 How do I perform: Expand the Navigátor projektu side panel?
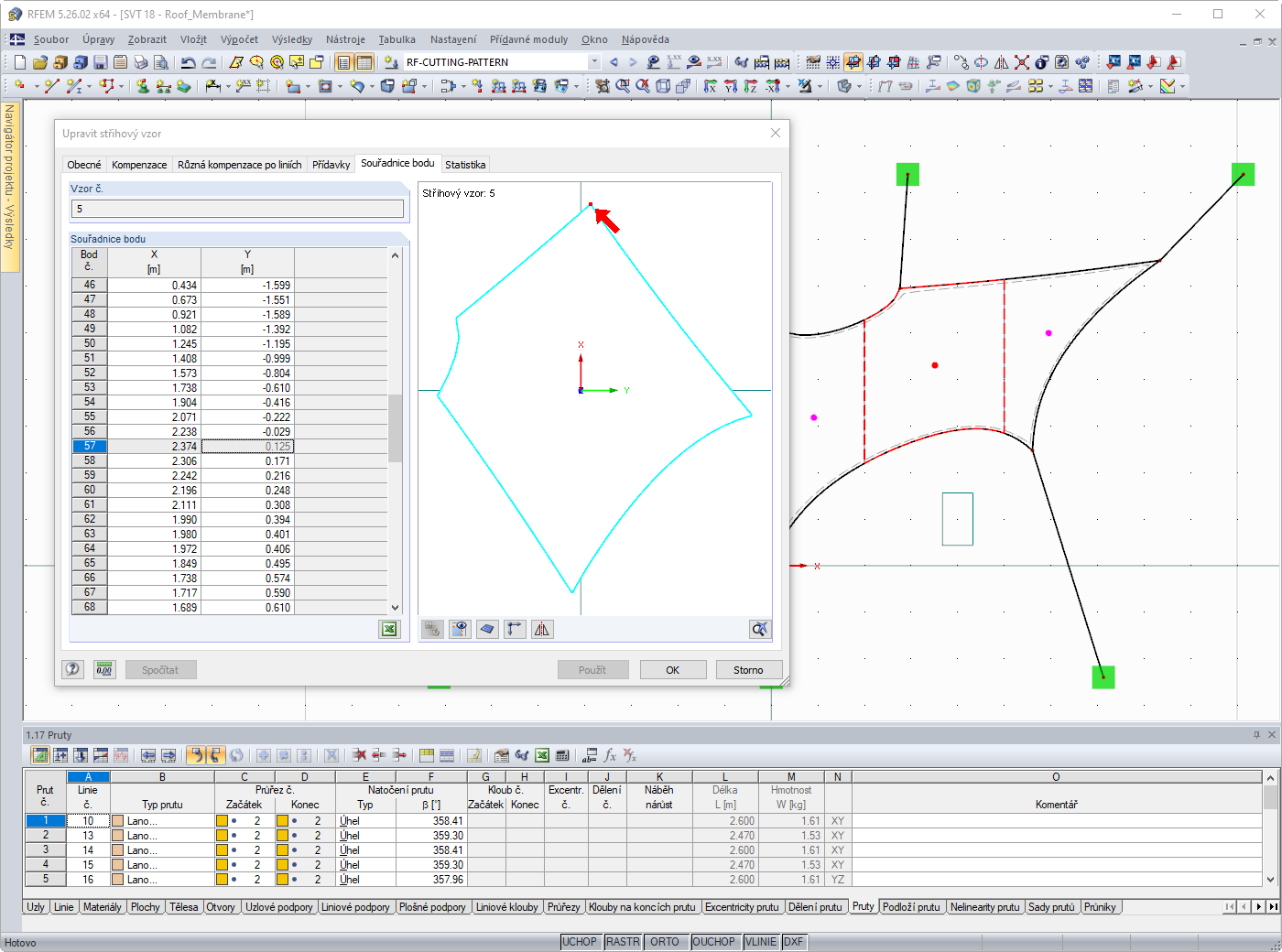pos(11,183)
